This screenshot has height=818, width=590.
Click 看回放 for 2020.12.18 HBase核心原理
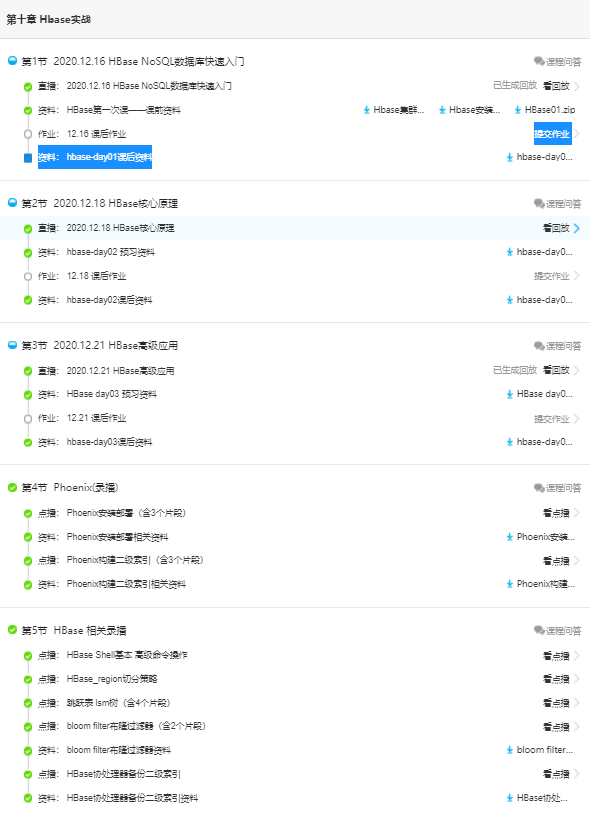tap(556, 228)
